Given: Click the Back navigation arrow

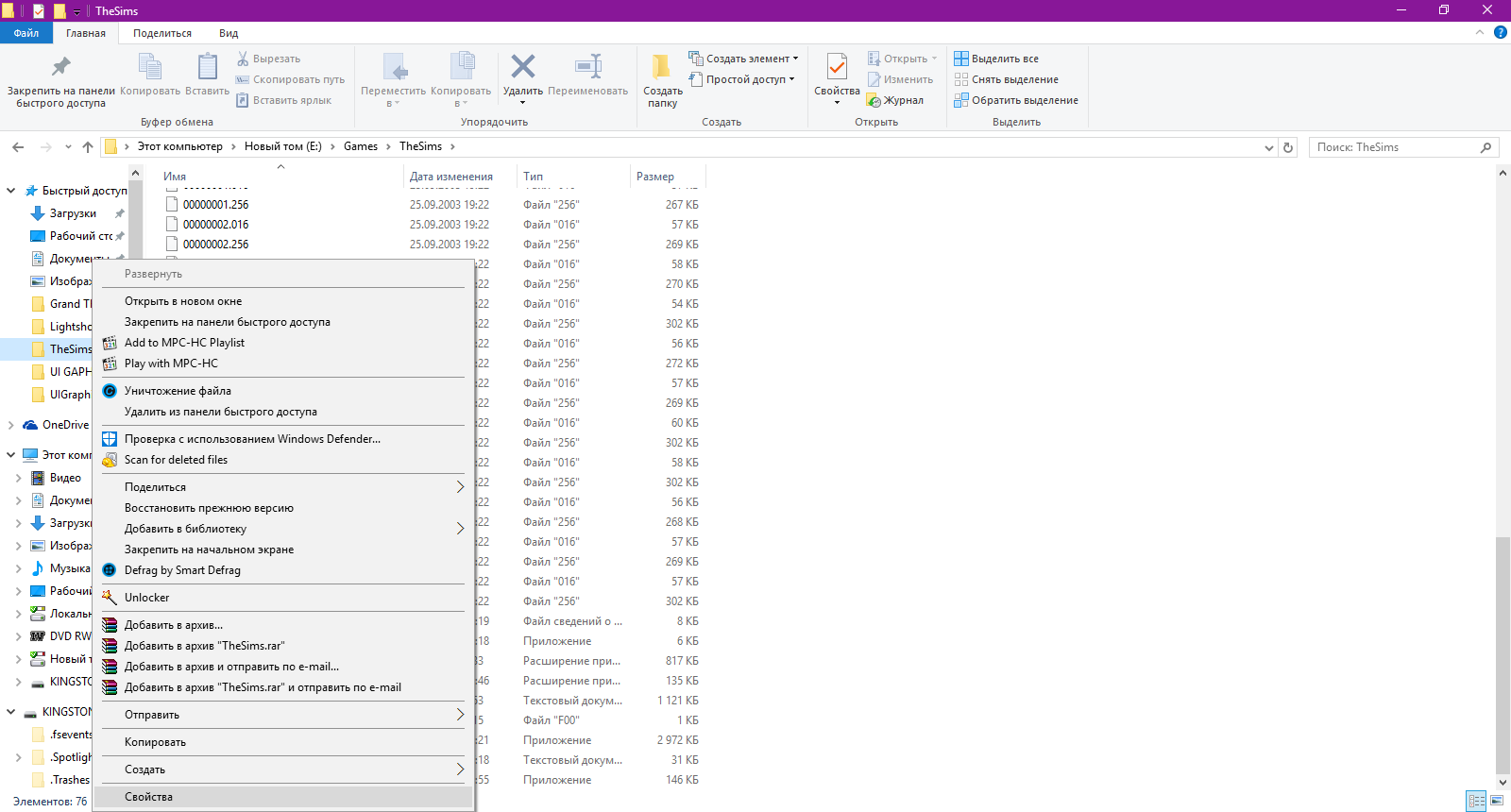Looking at the screenshot, I should click(18, 147).
